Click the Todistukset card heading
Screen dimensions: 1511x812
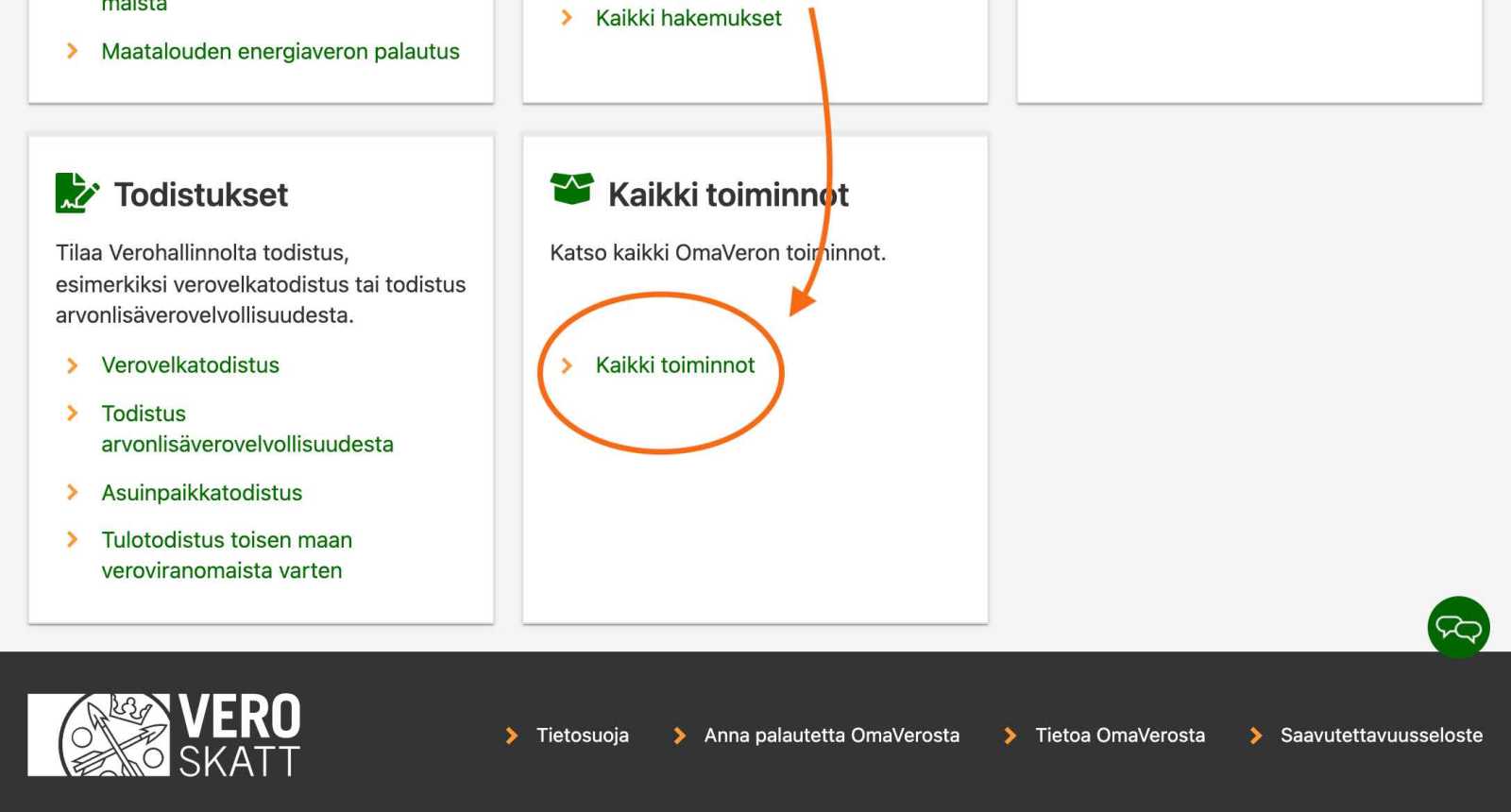[200, 195]
